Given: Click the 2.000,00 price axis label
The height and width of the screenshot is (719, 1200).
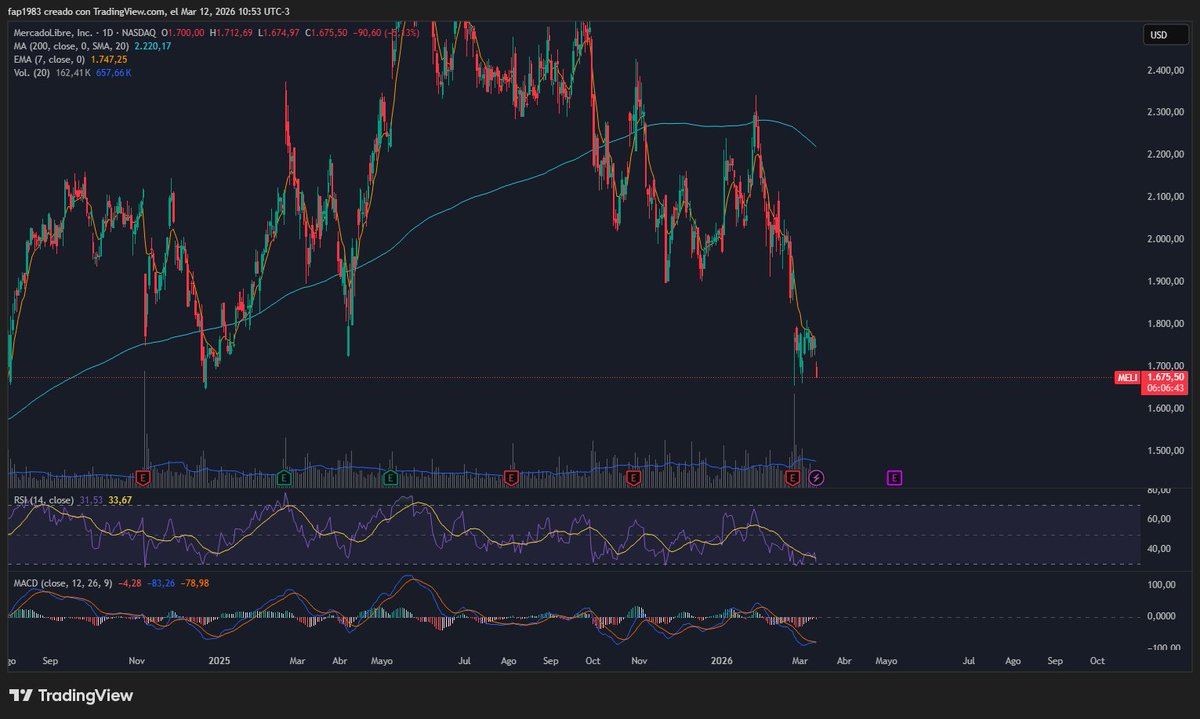Looking at the screenshot, I should click(x=1165, y=239).
